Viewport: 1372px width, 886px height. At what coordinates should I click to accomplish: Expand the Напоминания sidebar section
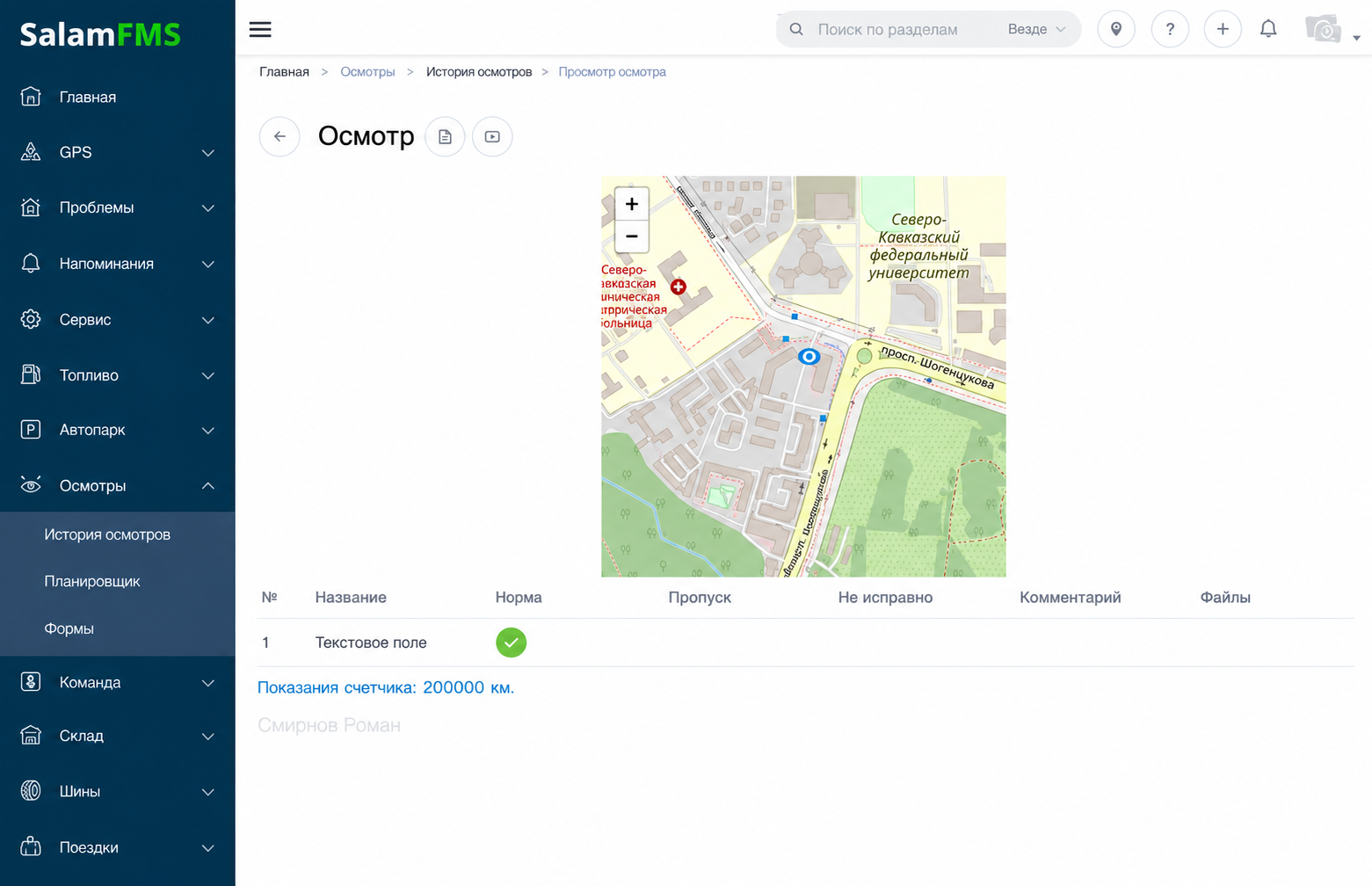pos(118,264)
